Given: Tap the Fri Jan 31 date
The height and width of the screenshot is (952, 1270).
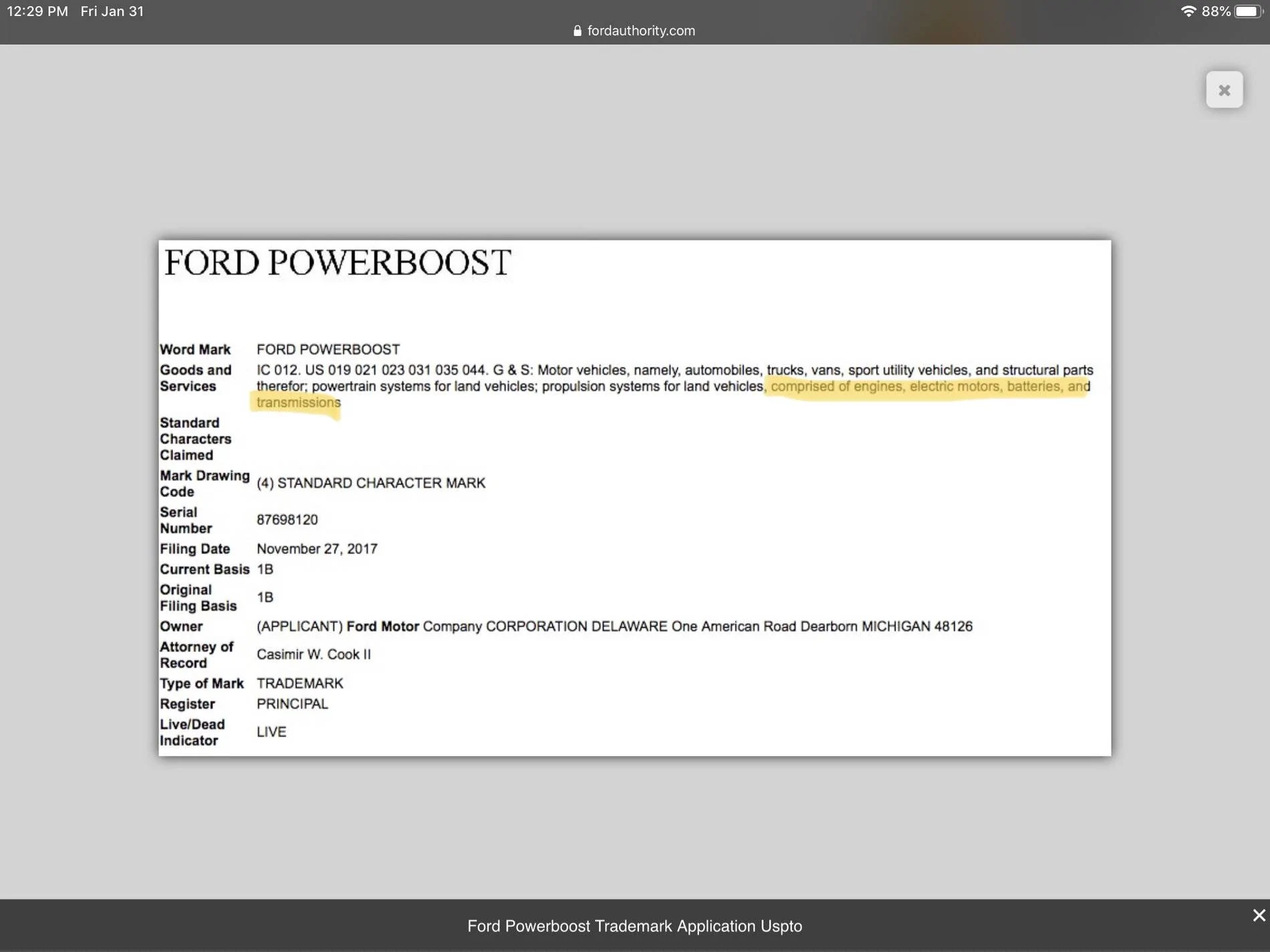Looking at the screenshot, I should [x=112, y=11].
